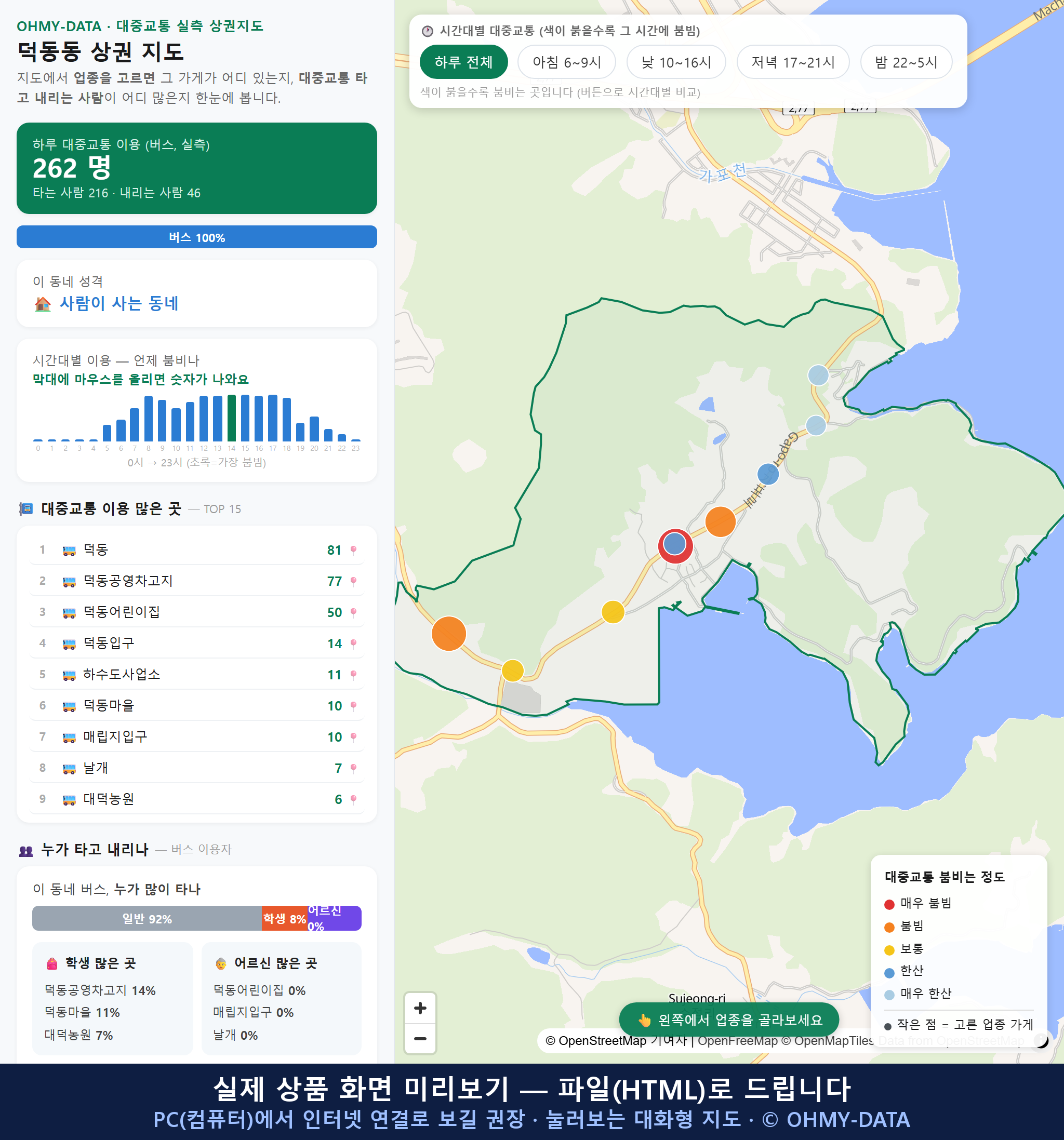Open the OpenFreeMap attribution link
The height and width of the screenshot is (1140, 1064).
click(737, 1040)
